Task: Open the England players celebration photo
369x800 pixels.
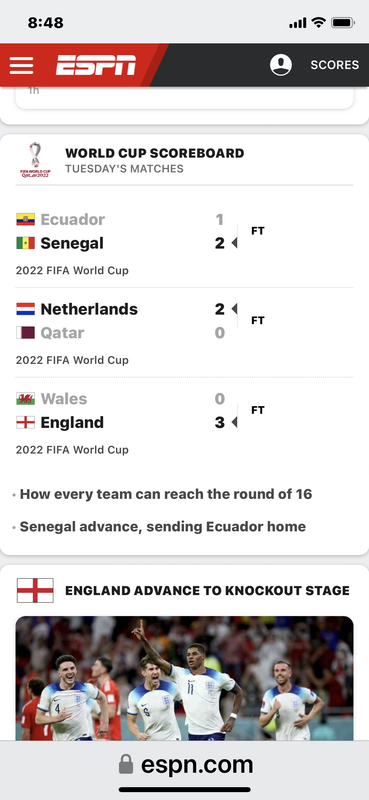Action: click(x=184, y=678)
